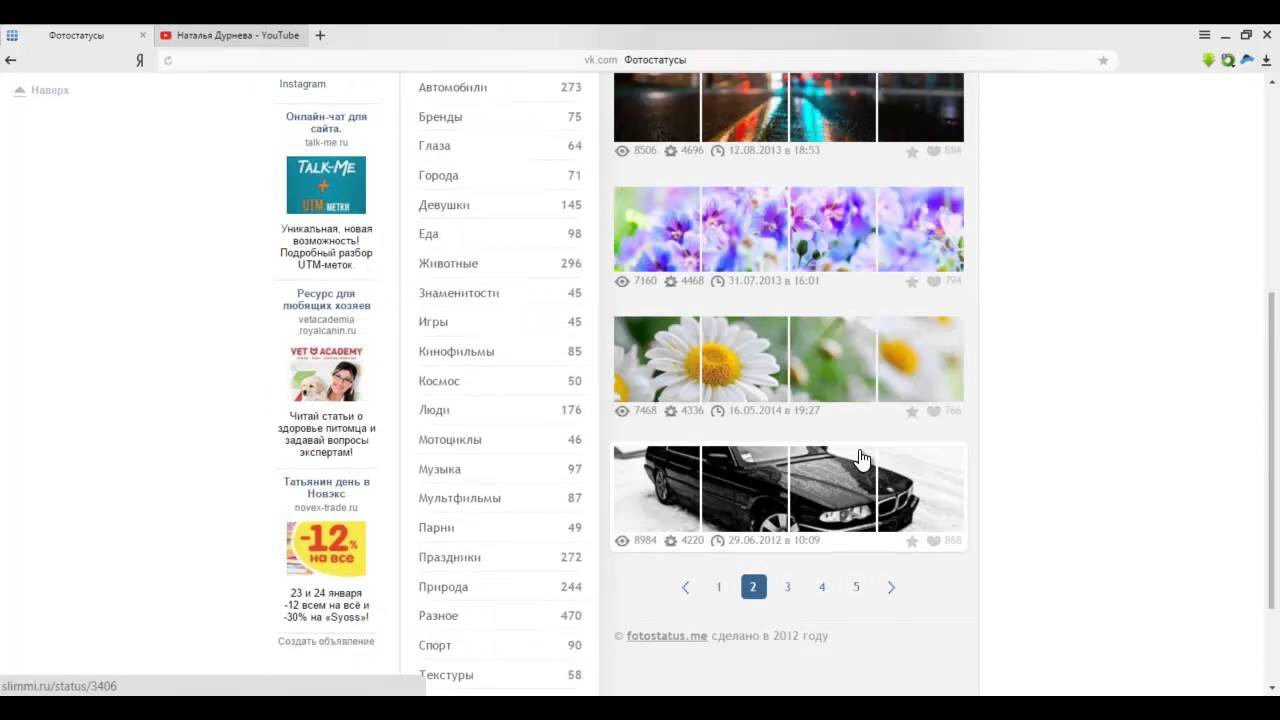Go to next page with right chevron
The width and height of the screenshot is (1280, 720).
click(x=891, y=588)
